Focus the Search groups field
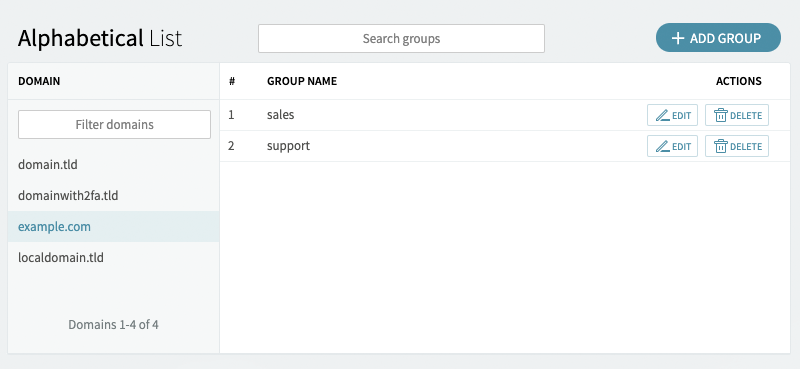 point(401,38)
